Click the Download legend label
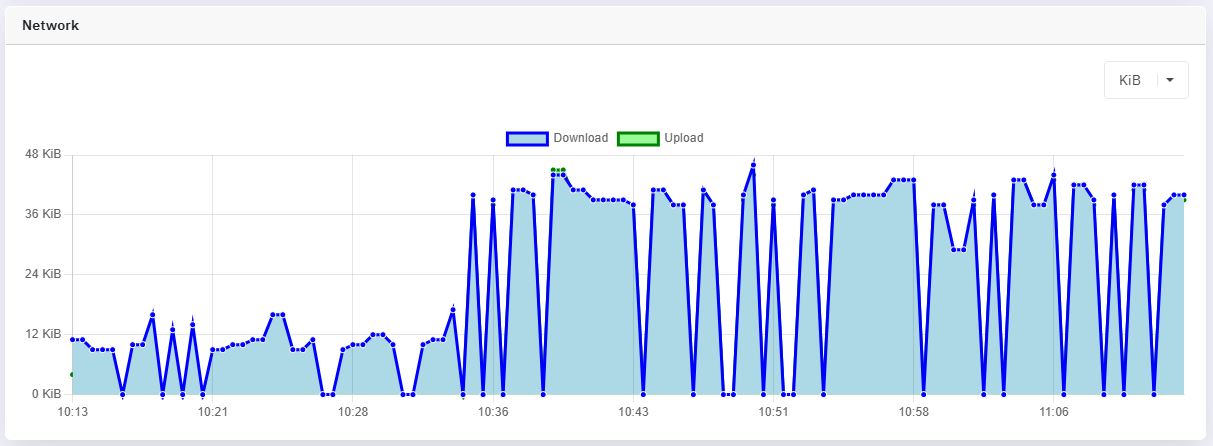 click(581, 138)
